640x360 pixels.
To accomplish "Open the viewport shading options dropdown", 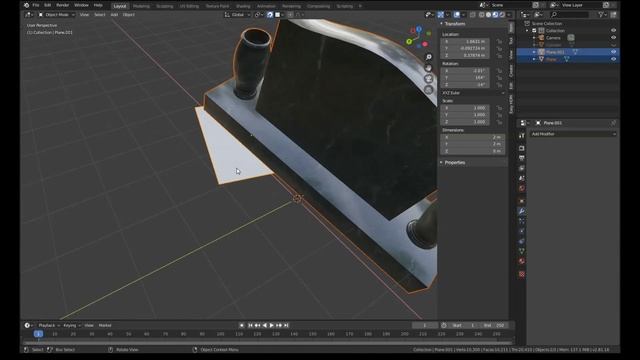I will click(509, 15).
